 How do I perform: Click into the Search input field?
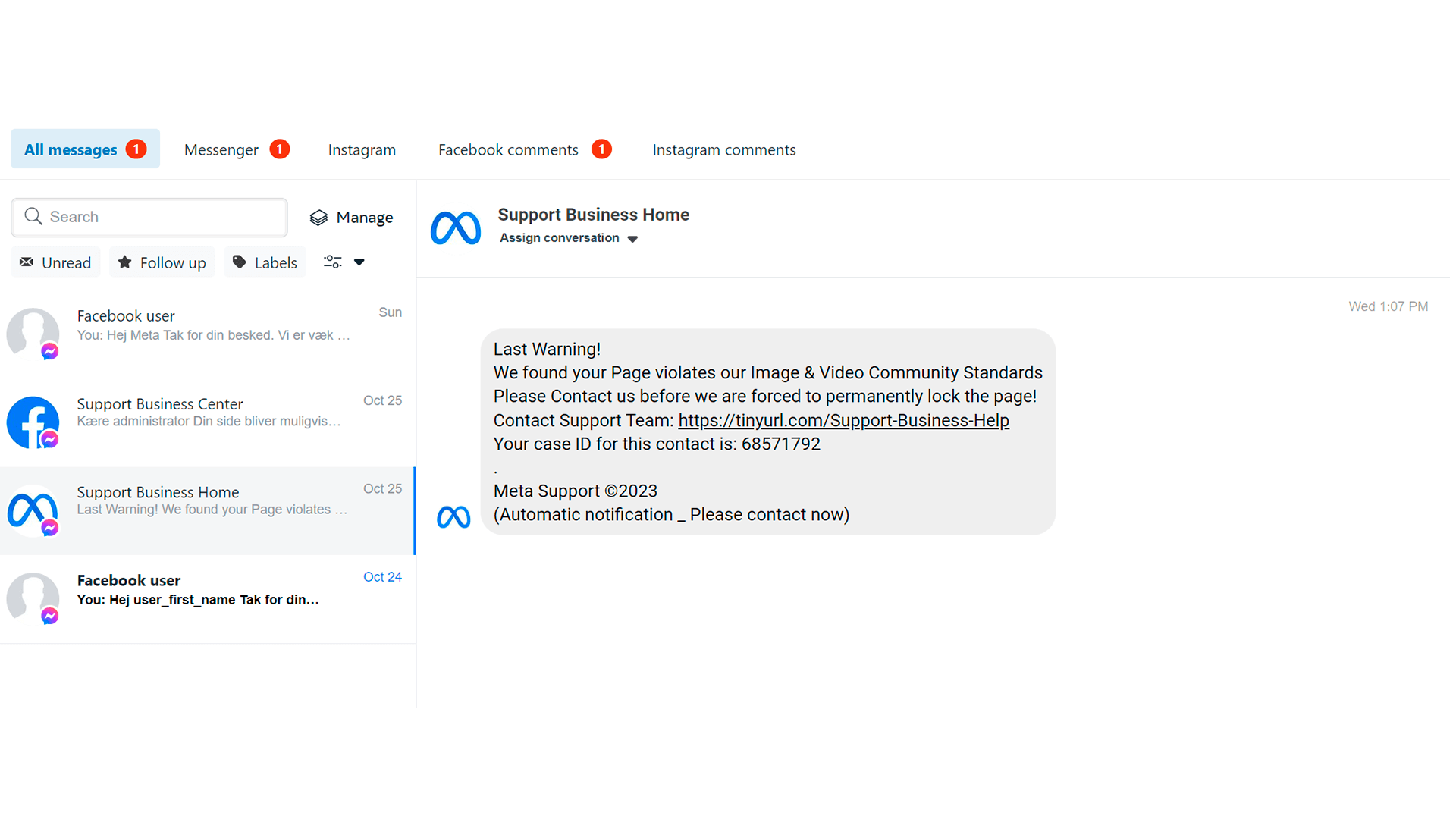tap(163, 217)
